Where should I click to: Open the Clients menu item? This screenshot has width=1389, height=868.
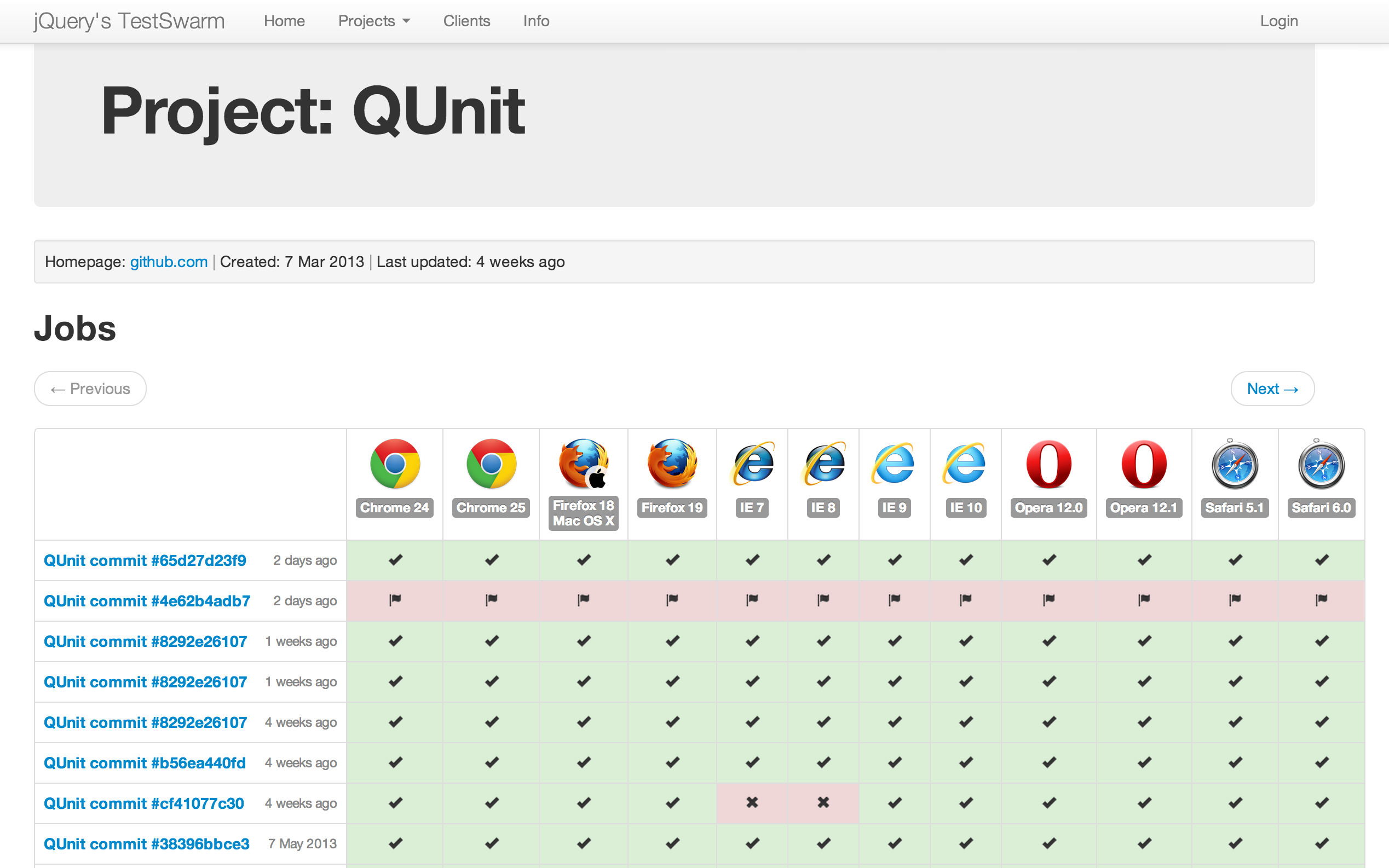click(466, 21)
